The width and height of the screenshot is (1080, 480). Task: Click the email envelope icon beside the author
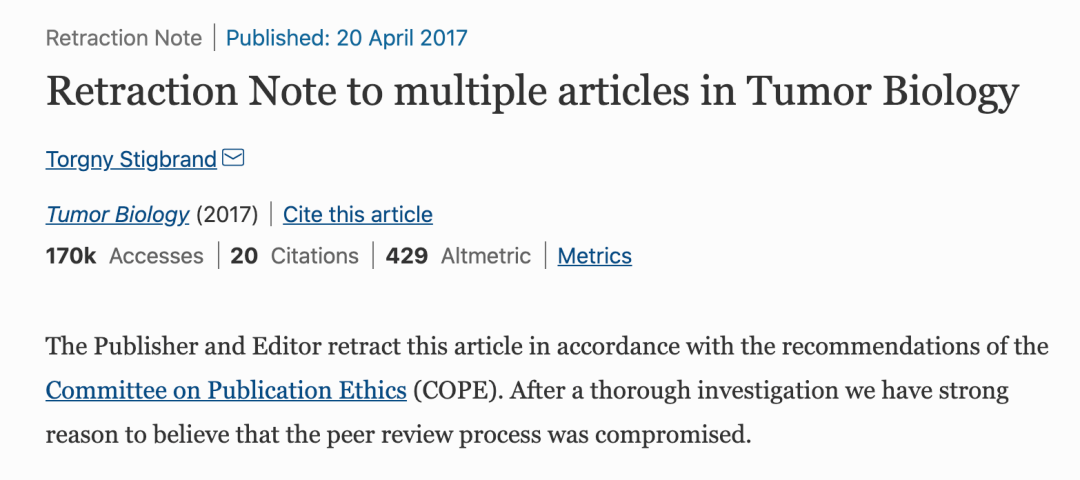233,158
